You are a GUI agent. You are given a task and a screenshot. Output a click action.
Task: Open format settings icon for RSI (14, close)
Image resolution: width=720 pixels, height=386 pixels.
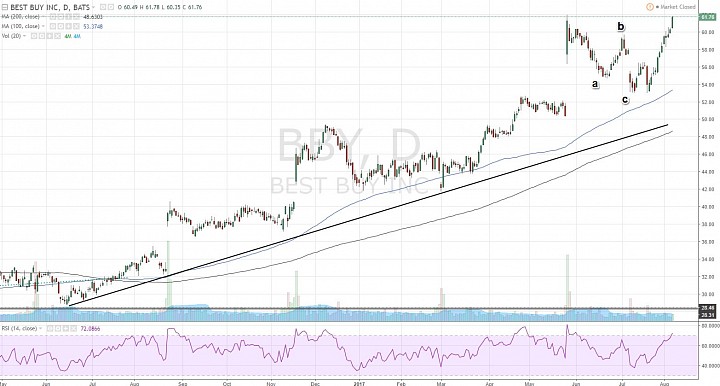[58, 328]
